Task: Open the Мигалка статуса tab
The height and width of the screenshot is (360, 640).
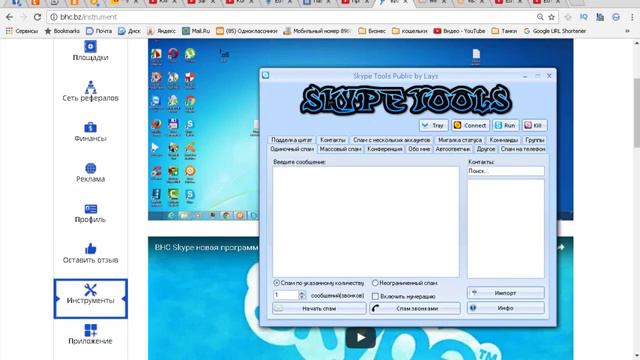Action: pyautogui.click(x=460, y=140)
